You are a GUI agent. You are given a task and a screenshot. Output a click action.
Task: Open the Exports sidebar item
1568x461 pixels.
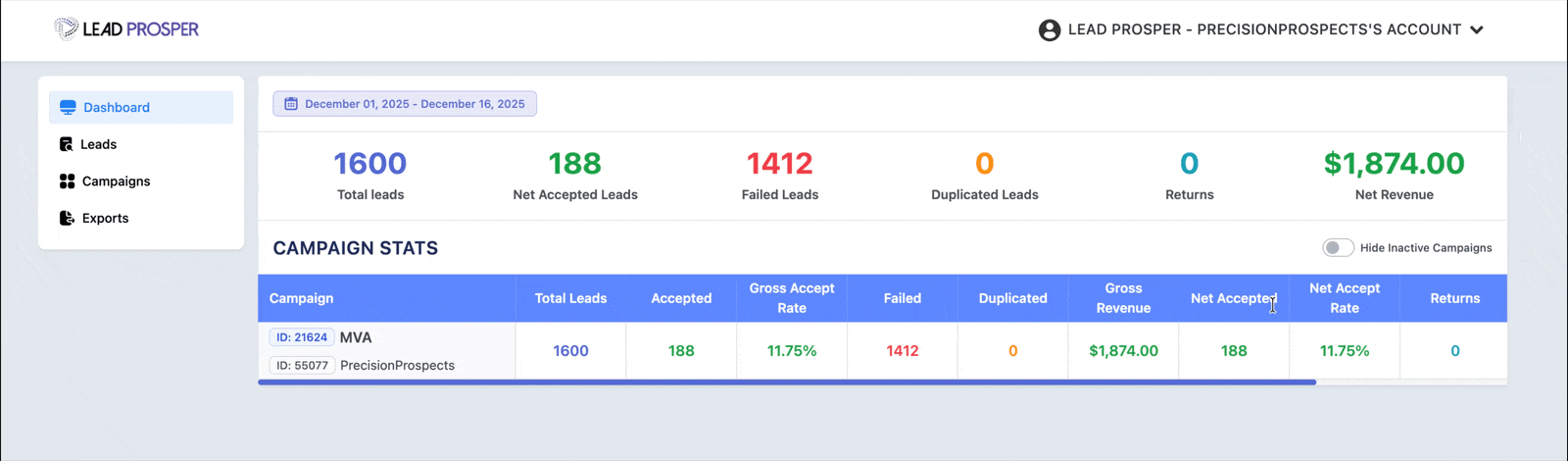[141, 218]
